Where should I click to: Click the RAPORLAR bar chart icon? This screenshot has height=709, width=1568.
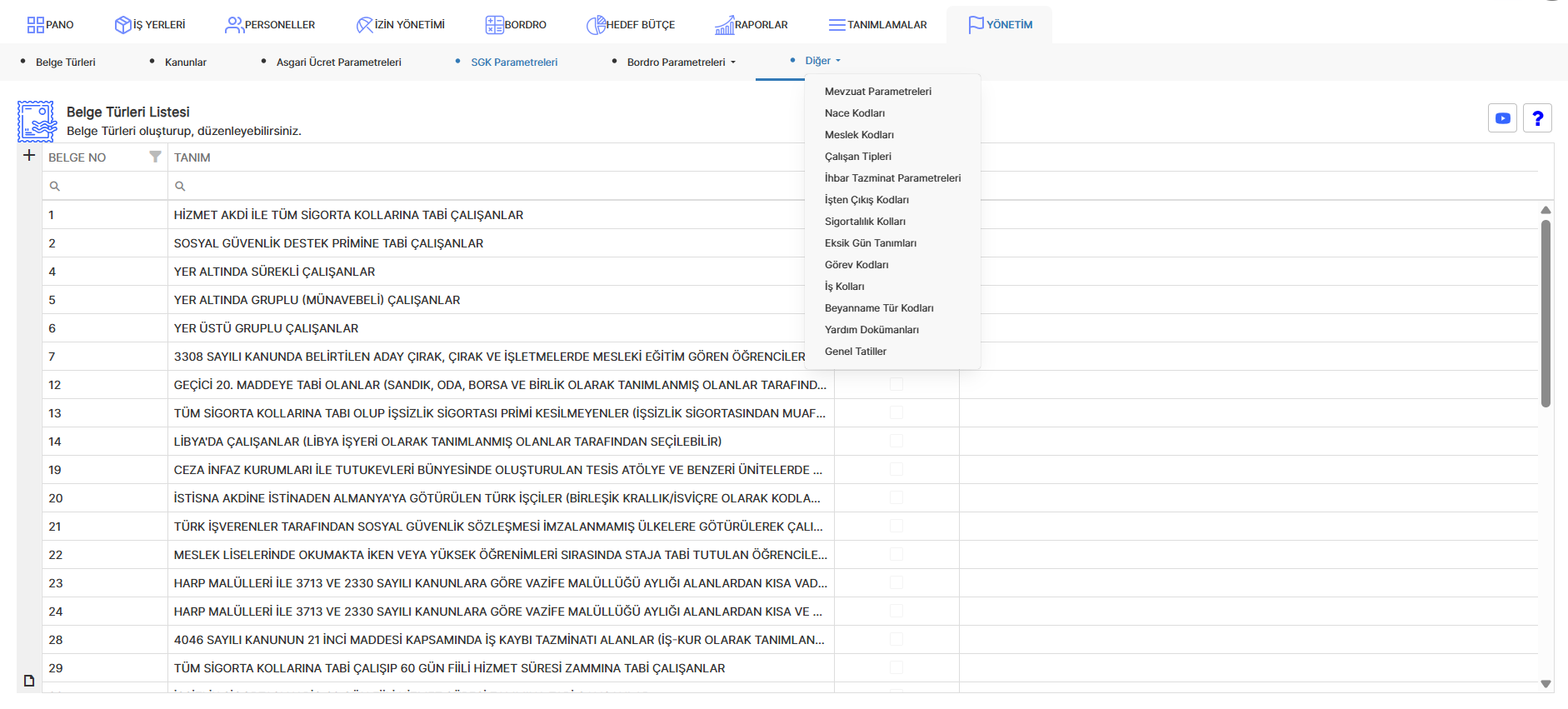pos(724,26)
